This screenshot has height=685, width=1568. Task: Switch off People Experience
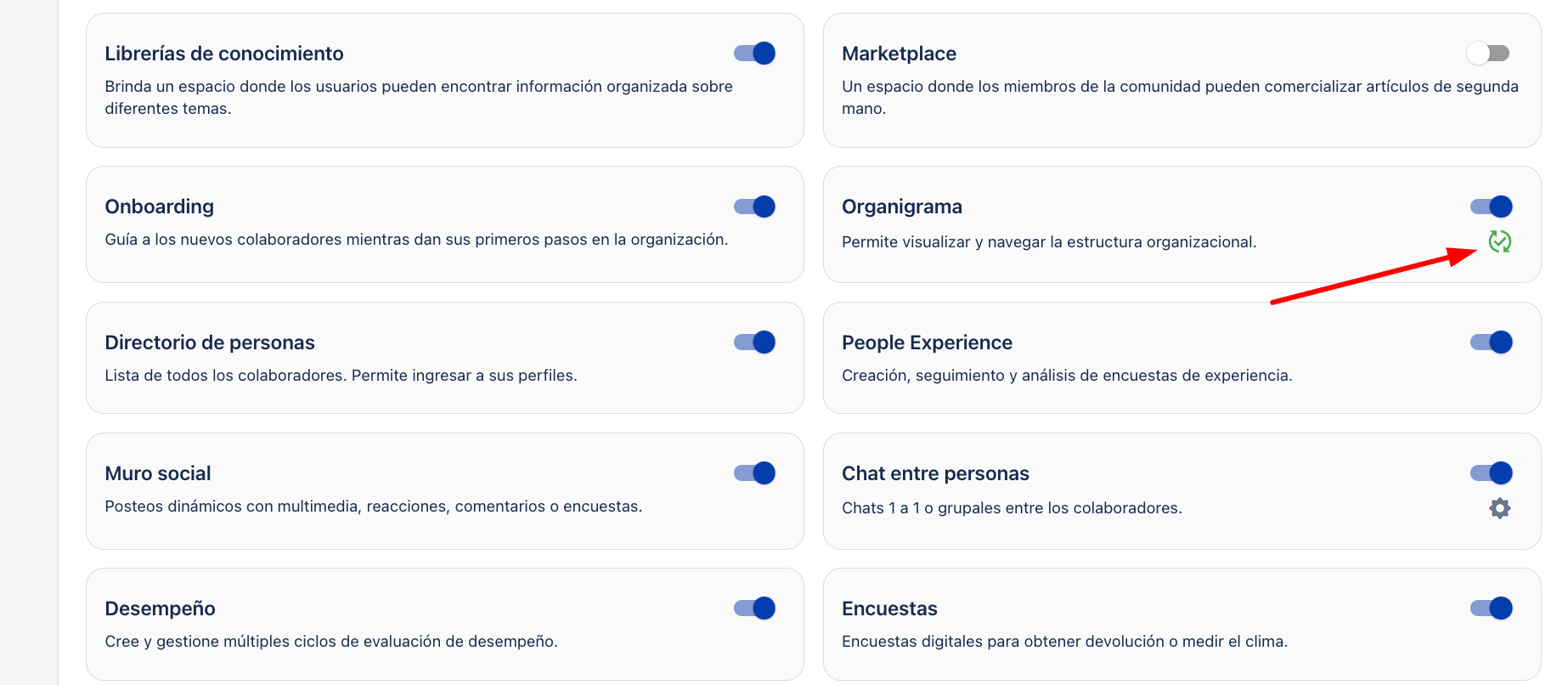pos(1492,342)
